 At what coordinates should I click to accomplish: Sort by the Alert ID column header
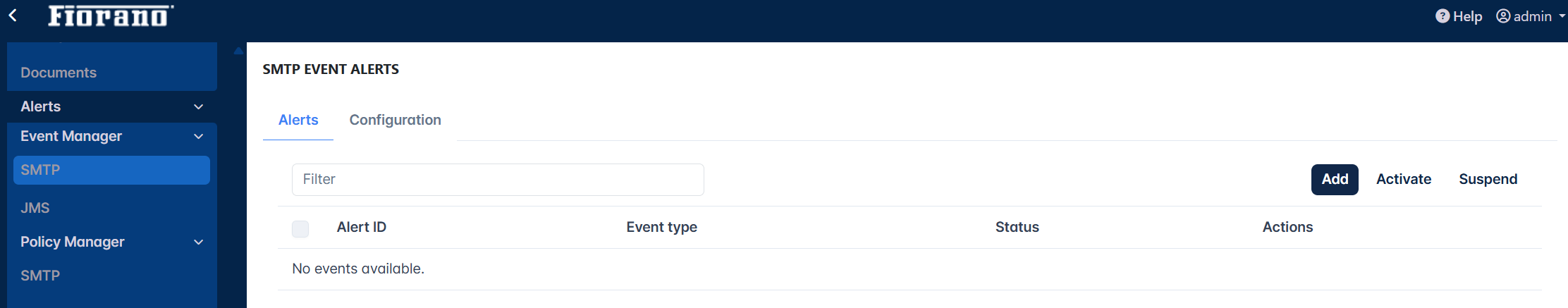point(362,227)
